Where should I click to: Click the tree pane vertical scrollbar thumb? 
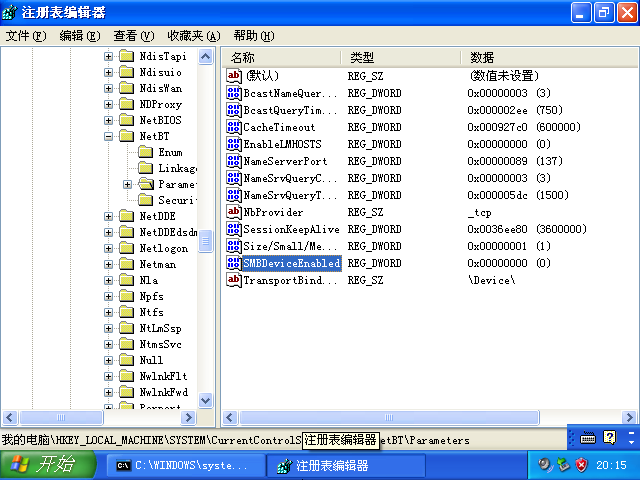205,241
